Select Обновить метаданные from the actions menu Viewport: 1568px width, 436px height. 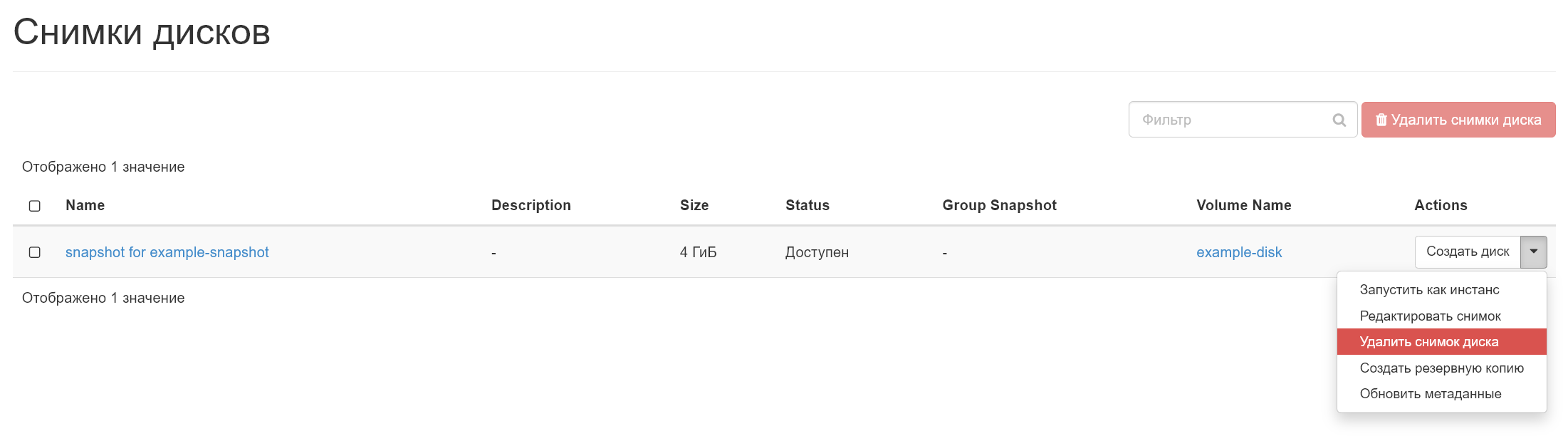click(x=1430, y=394)
